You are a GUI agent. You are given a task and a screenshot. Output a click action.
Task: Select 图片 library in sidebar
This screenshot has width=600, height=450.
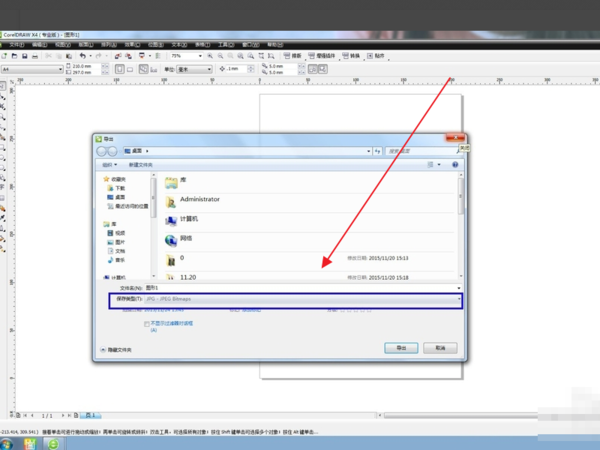116,242
